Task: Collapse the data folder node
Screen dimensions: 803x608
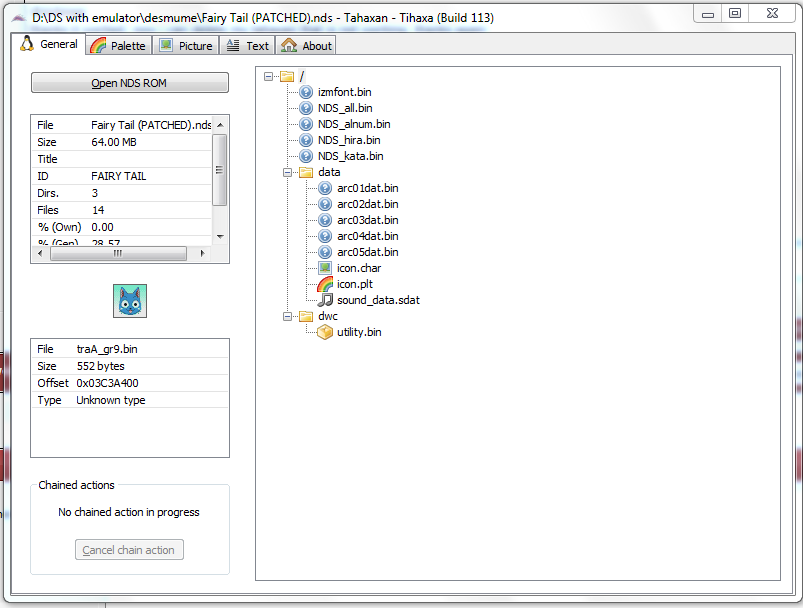Action: pyautogui.click(x=287, y=172)
